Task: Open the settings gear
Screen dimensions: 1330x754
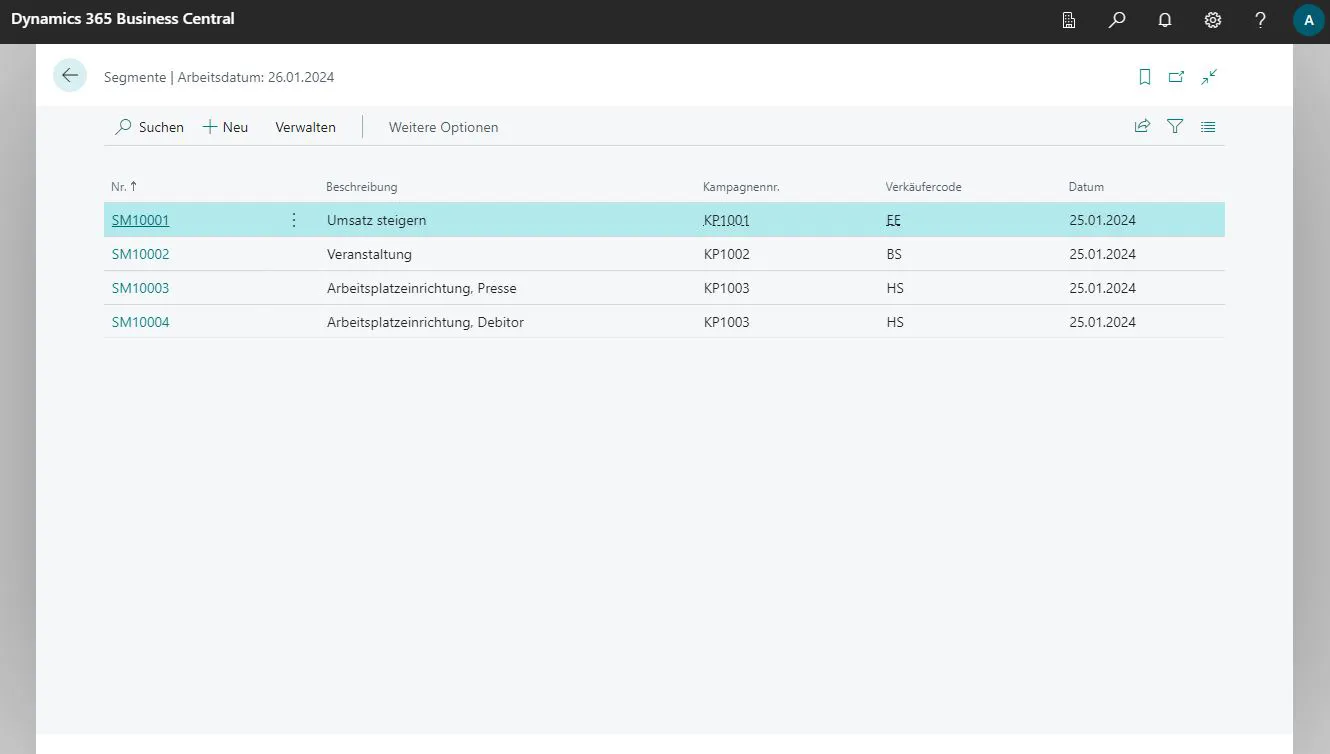Action: (1213, 20)
